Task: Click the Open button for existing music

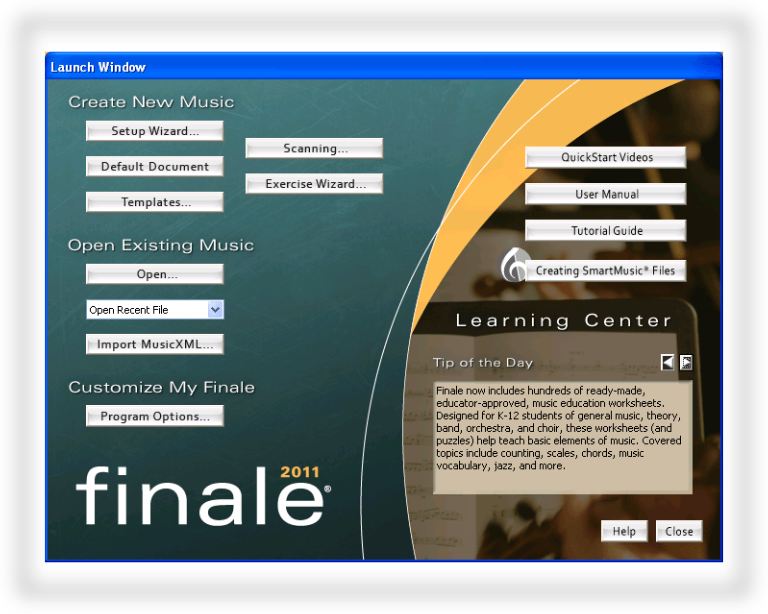Action: [x=155, y=274]
